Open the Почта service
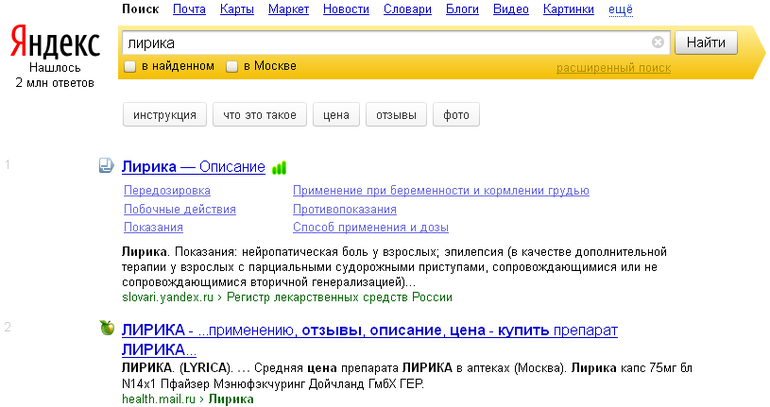Screen dimensions: 770x407 click(x=189, y=9)
